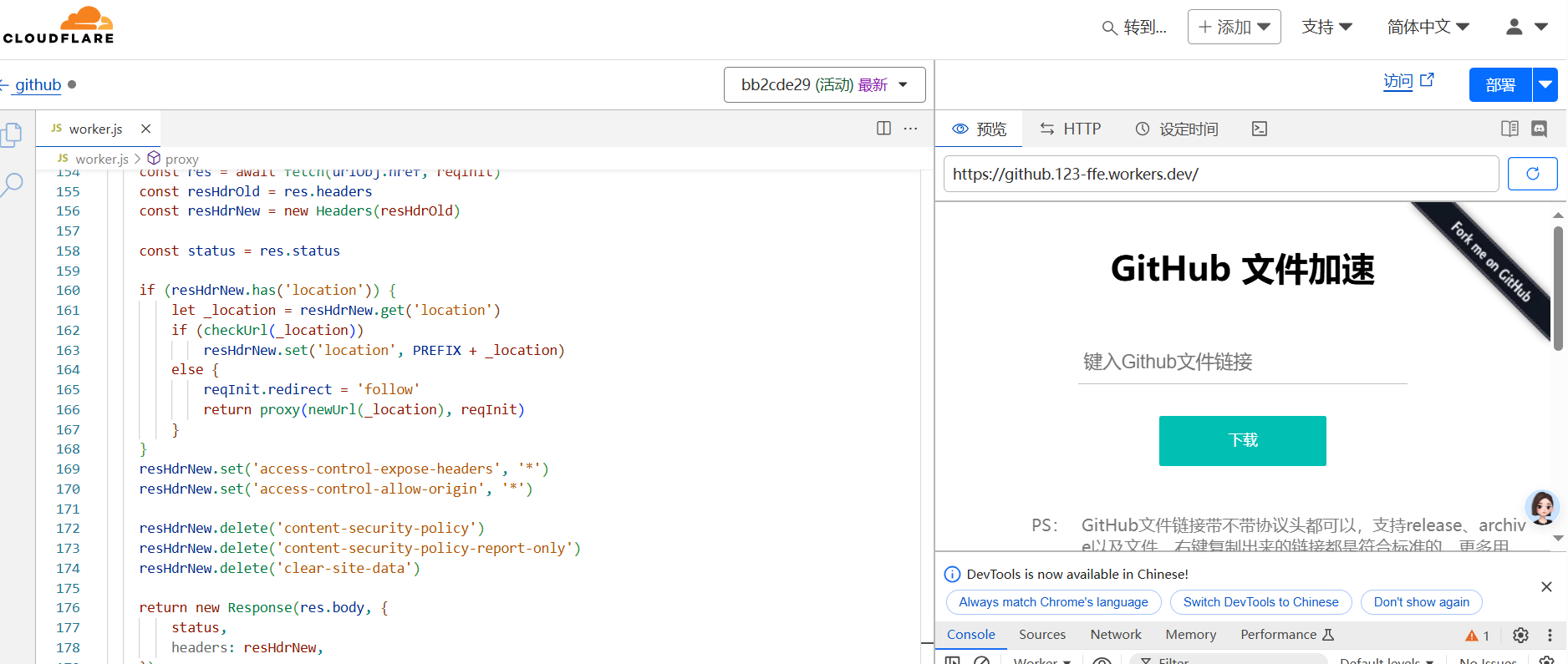Image resolution: width=1568 pixels, height=664 pixels.
Task: Open the bb2cde29 deployment version dropdown
Action: 824,84
